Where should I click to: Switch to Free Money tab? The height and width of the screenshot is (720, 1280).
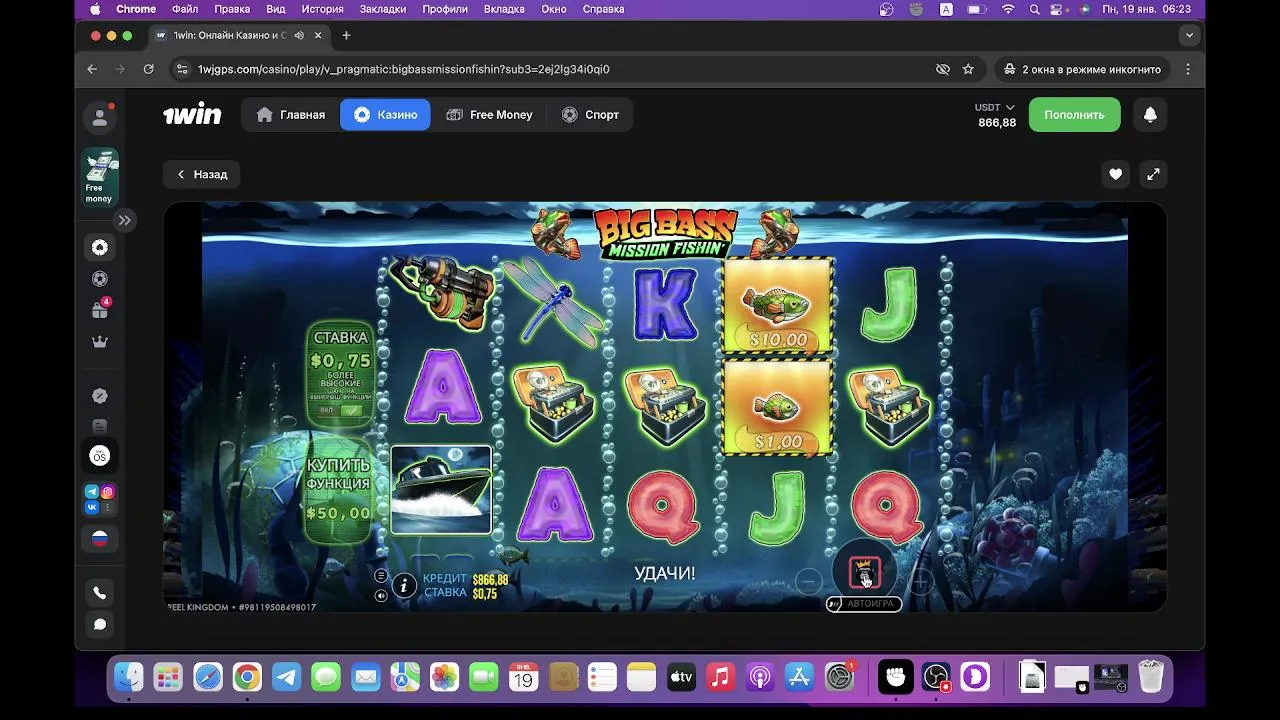(489, 115)
